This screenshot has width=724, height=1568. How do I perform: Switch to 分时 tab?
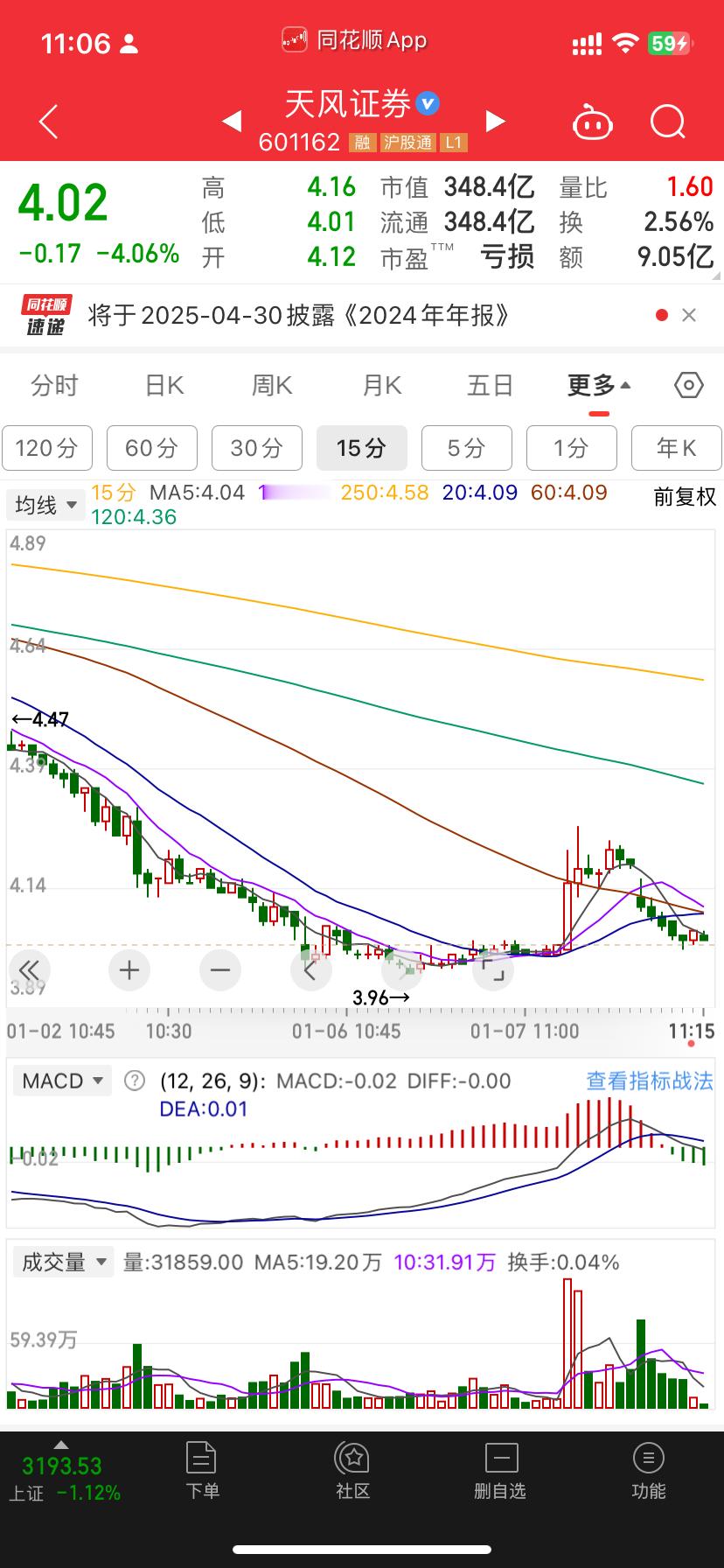coord(54,385)
